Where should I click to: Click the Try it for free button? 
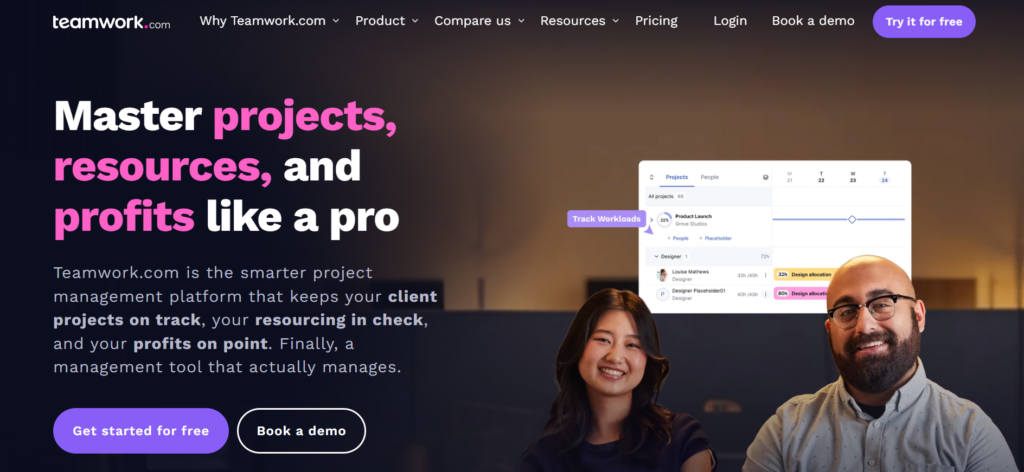924,22
